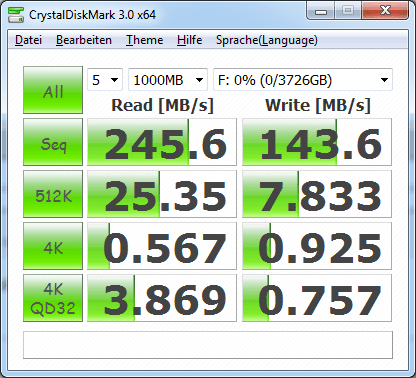Close the CrystalDiskMark window
416x378 pixels.
[385, 11]
